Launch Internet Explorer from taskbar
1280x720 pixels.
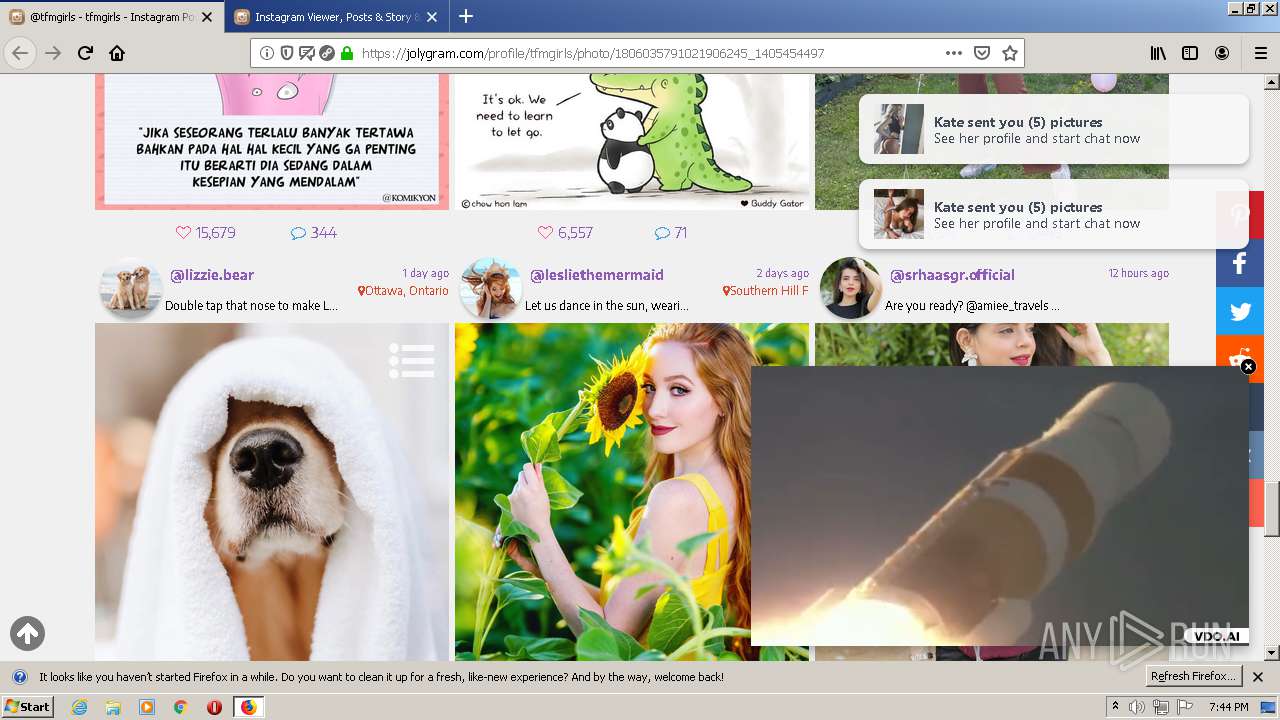79,707
